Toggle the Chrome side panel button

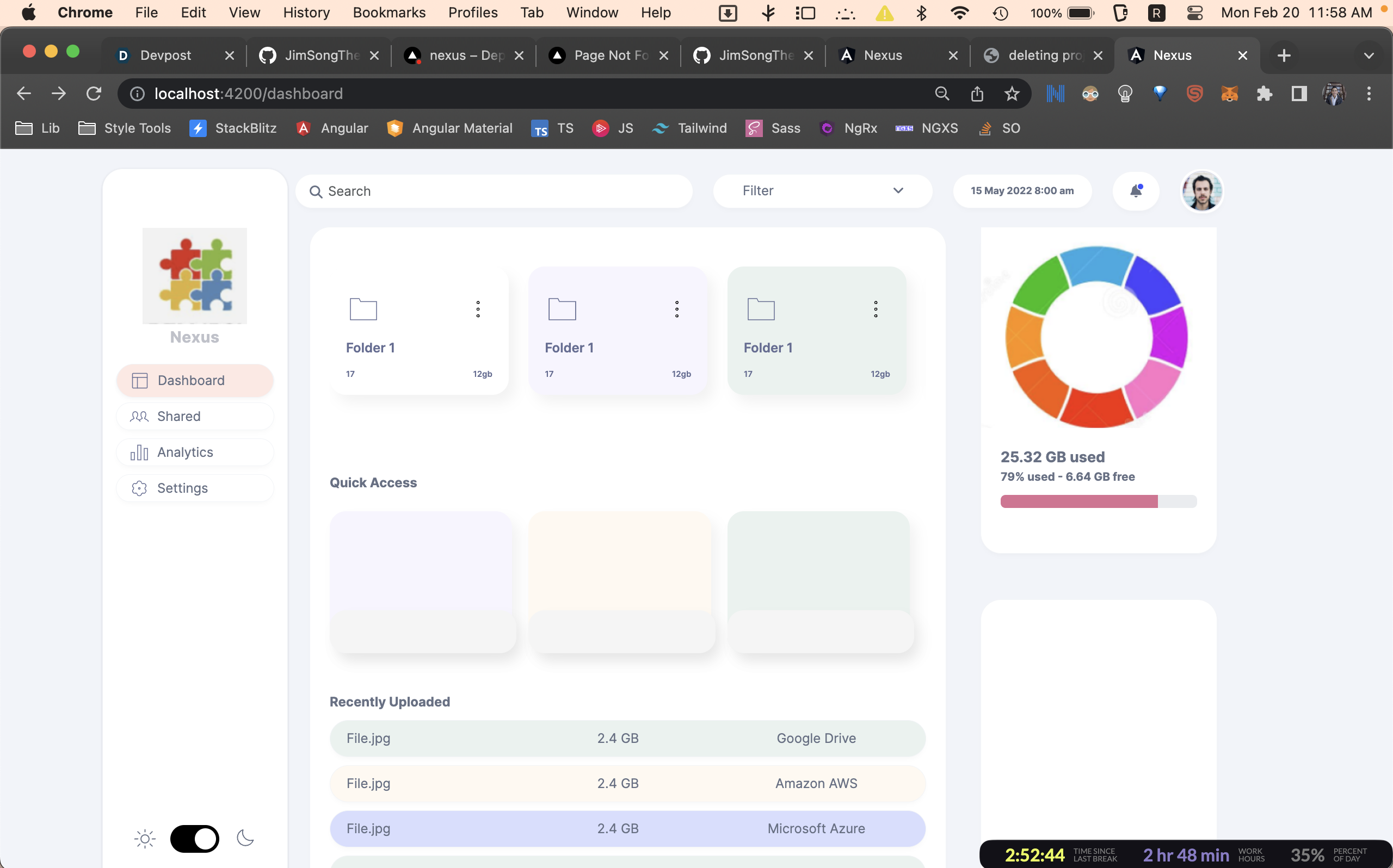[1299, 94]
